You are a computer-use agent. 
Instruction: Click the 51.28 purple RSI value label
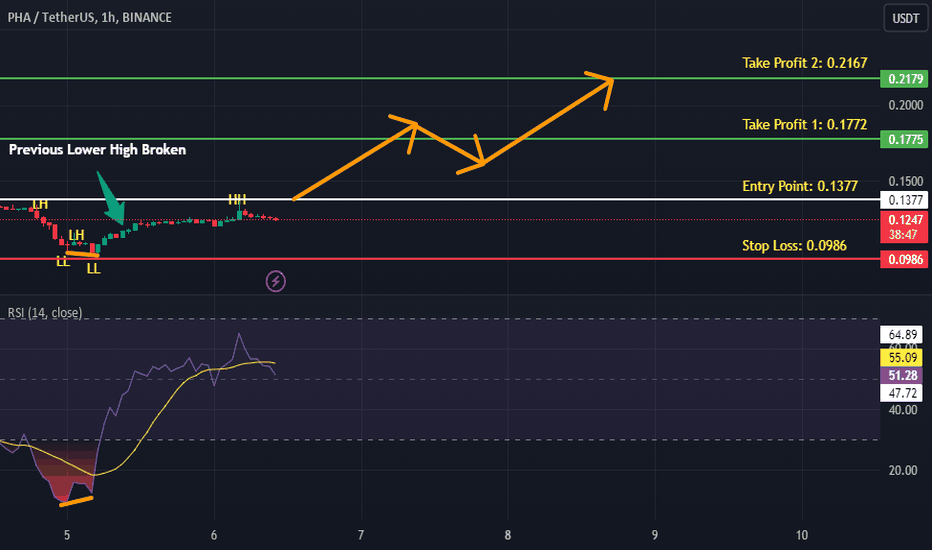(902, 375)
